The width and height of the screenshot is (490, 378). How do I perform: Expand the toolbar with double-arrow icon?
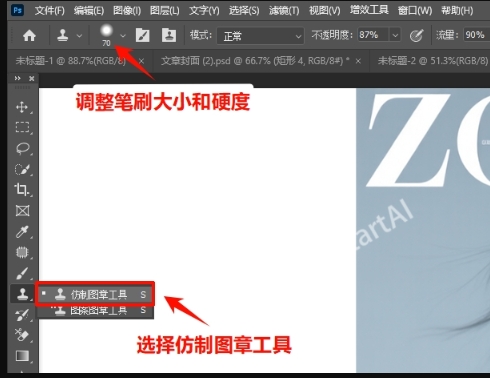pyautogui.click(x=17, y=78)
